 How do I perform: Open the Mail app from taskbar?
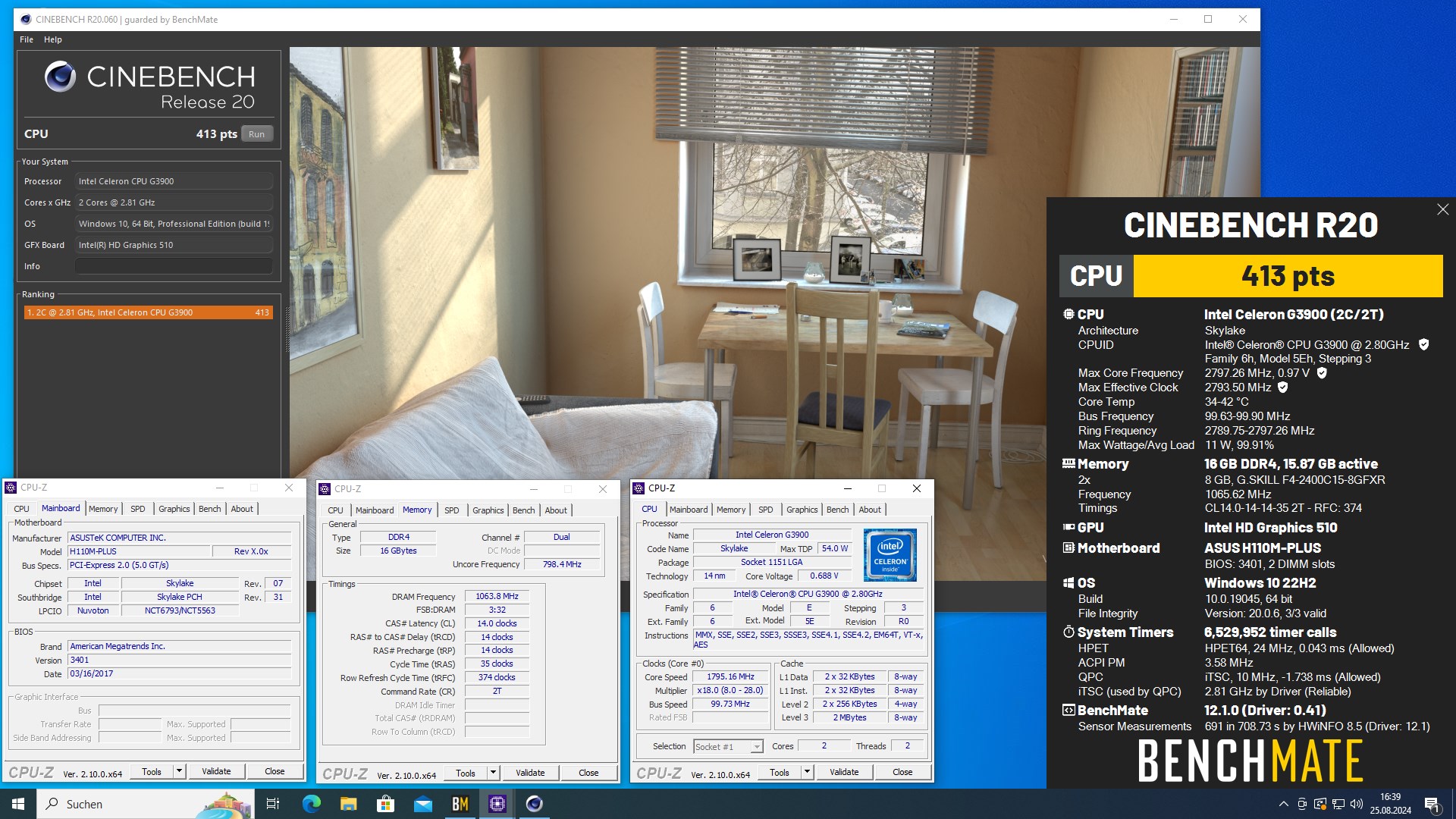pyautogui.click(x=422, y=804)
